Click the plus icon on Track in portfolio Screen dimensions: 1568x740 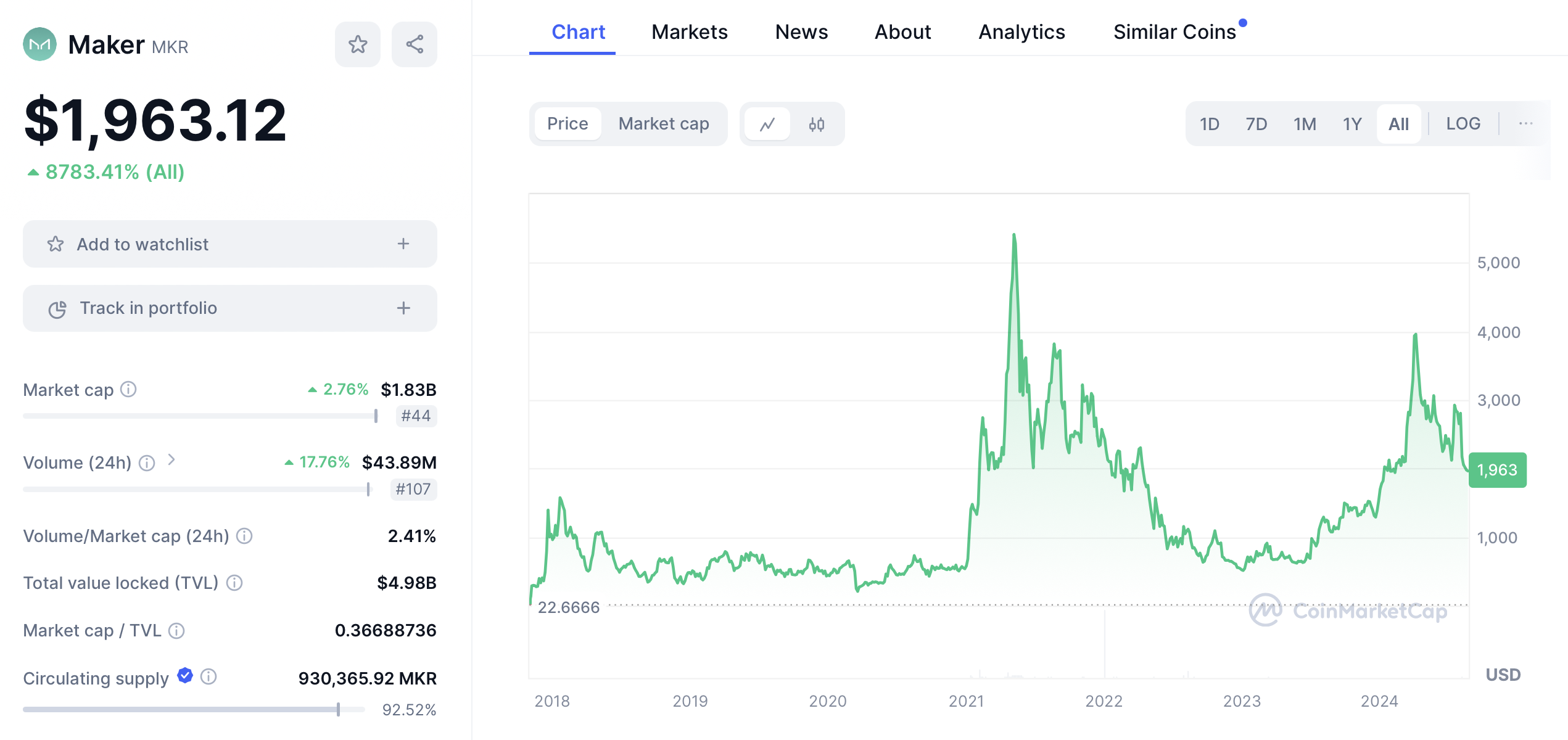click(403, 308)
